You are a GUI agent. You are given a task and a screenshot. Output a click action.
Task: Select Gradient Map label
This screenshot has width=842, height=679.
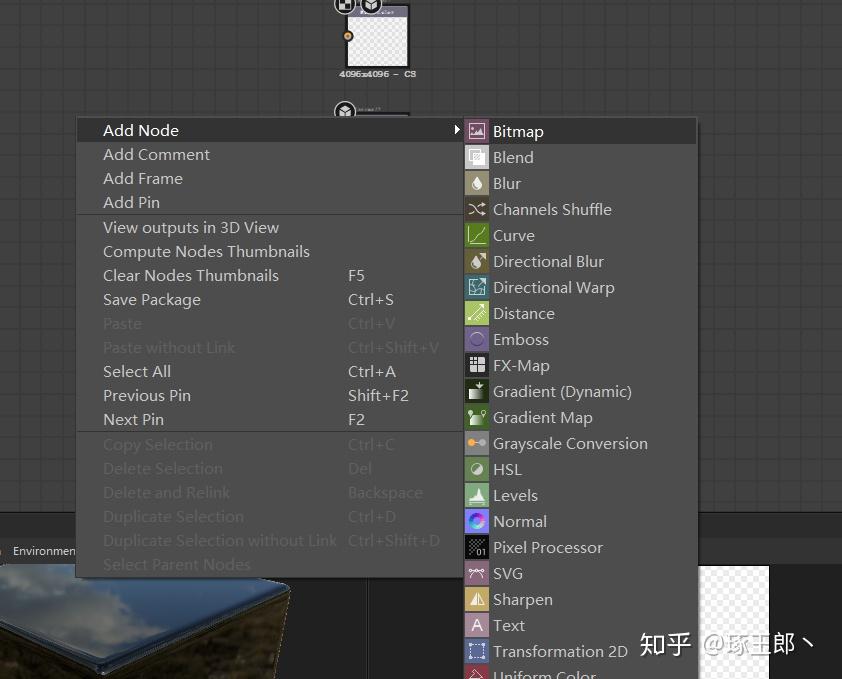543,418
